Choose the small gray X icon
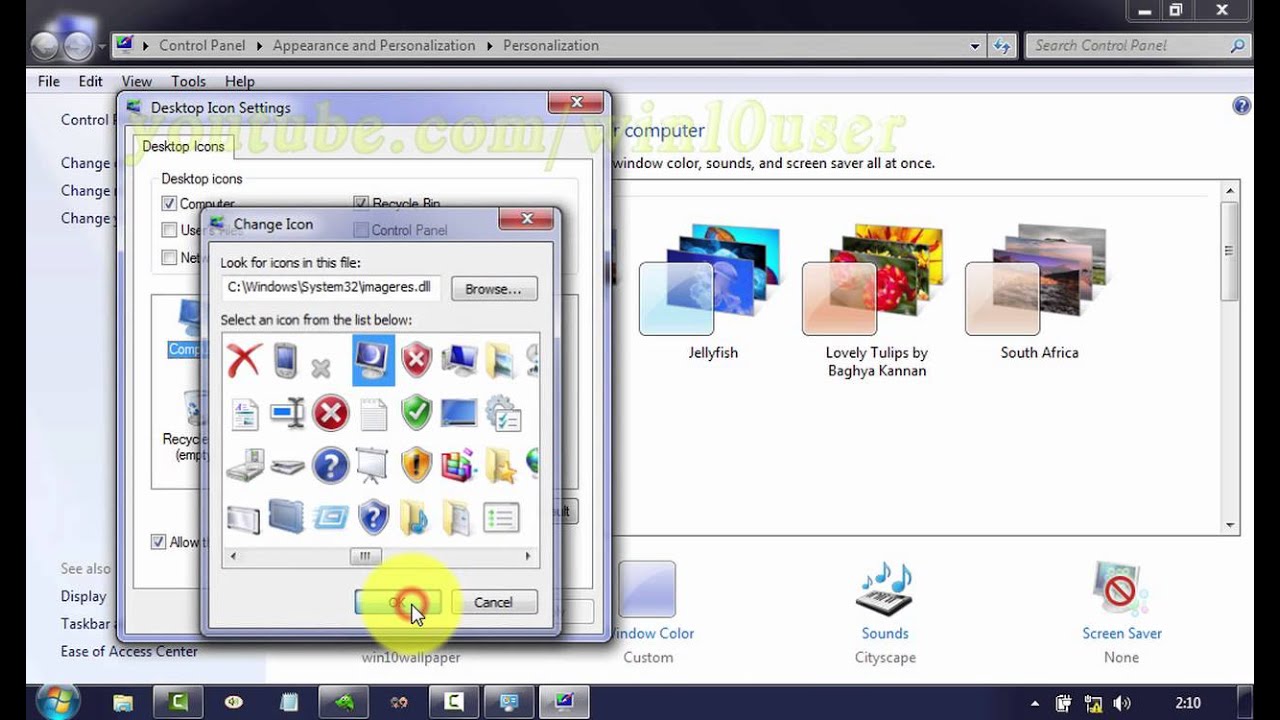The width and height of the screenshot is (1280, 720). point(321,368)
